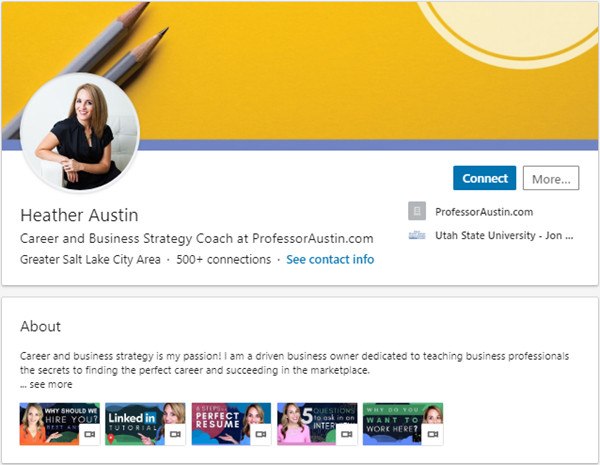The height and width of the screenshot is (465, 600).
Task: Open the See contact info link
Action: tap(330, 259)
